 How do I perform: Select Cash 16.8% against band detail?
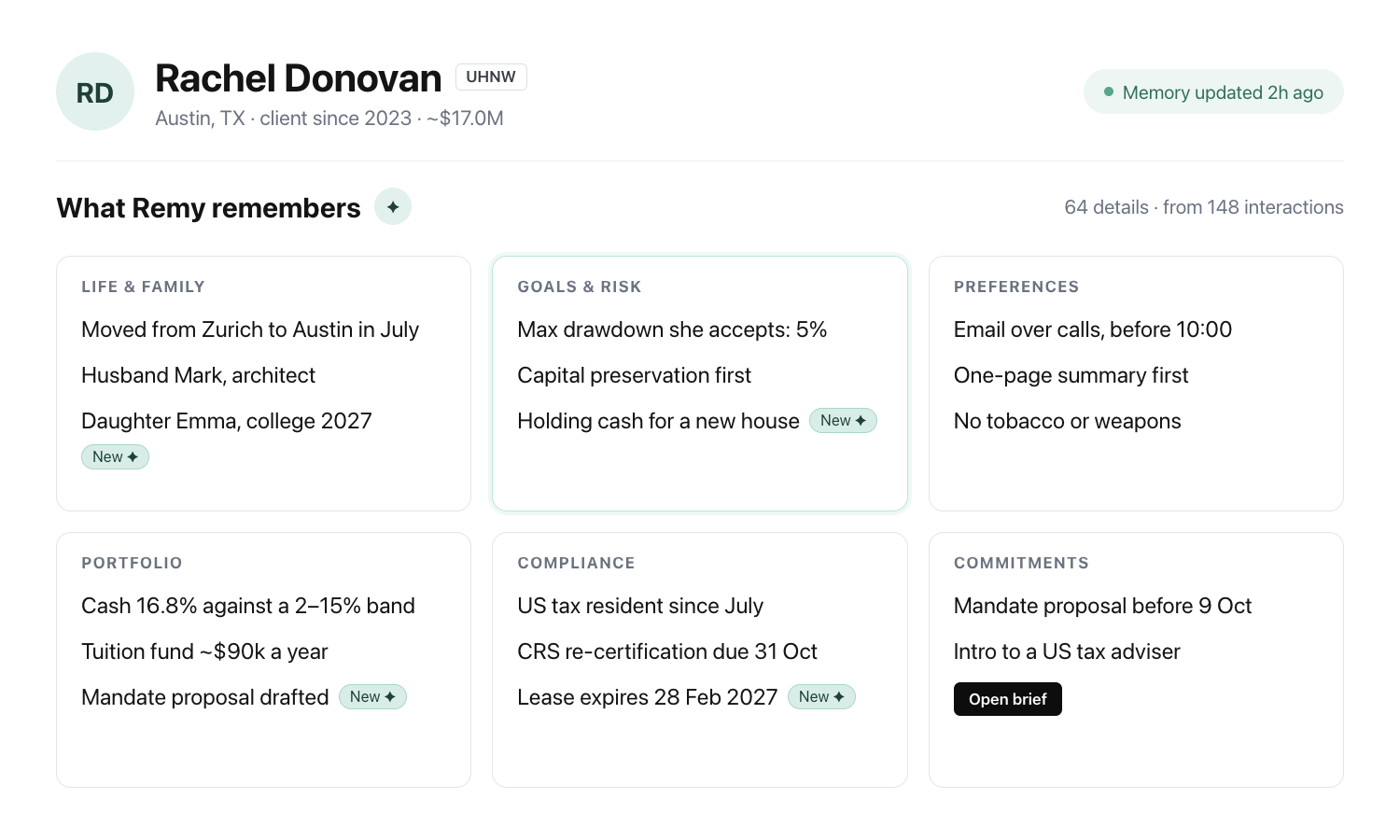click(248, 606)
